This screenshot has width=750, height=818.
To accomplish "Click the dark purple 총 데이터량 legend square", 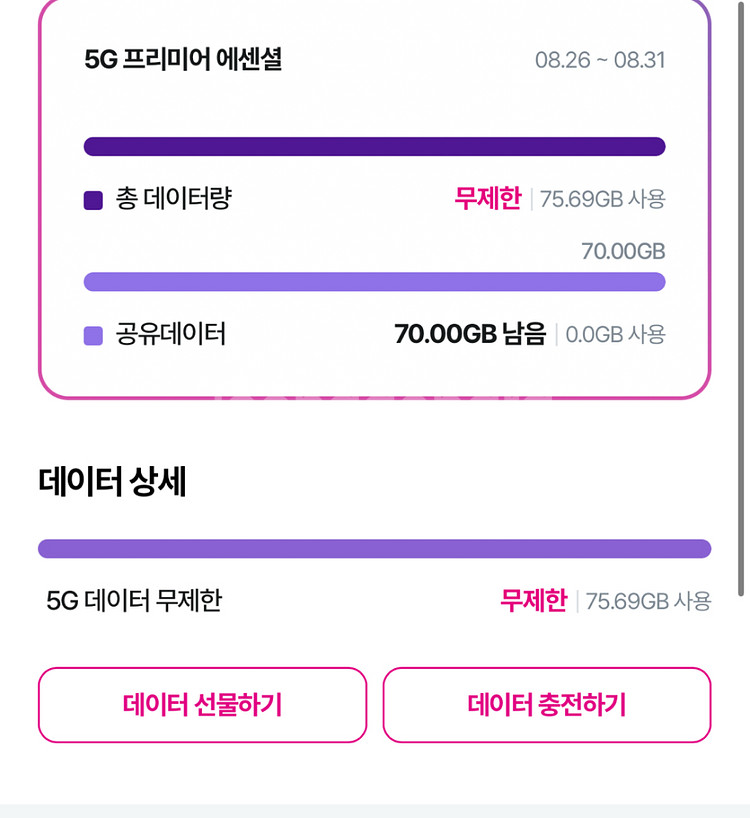I will point(93,200).
